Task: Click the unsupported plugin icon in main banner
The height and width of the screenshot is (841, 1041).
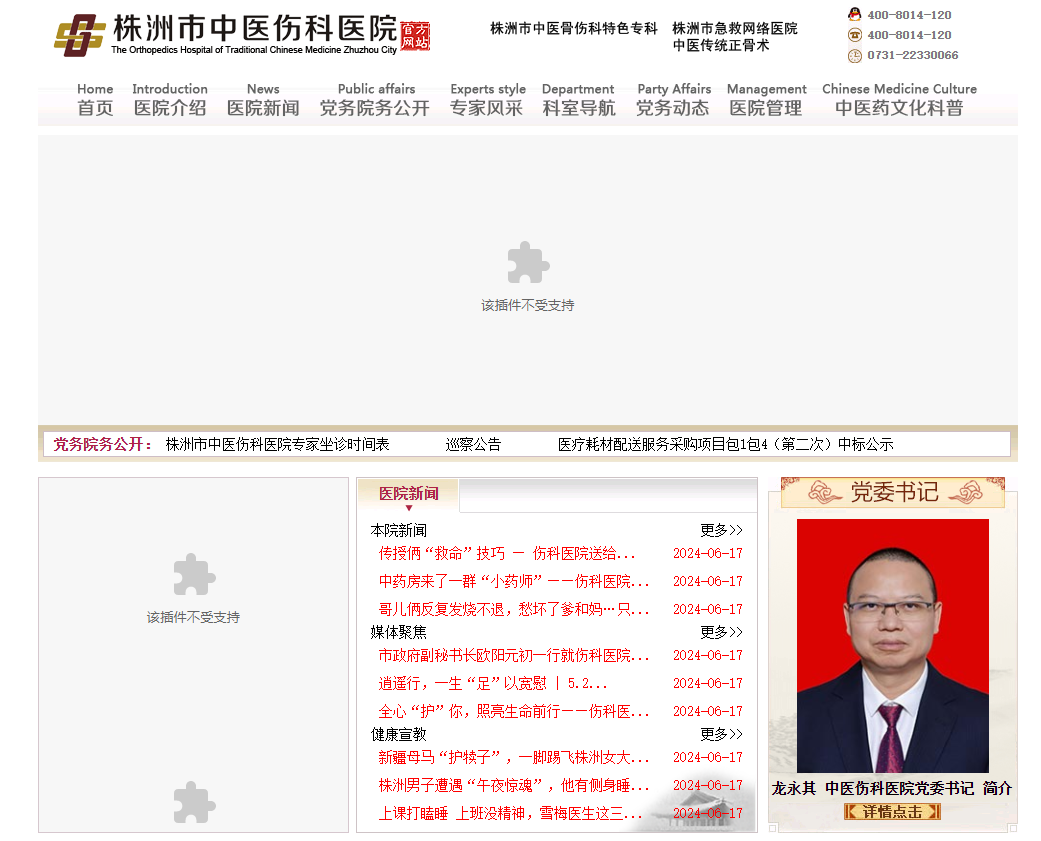Action: click(528, 263)
